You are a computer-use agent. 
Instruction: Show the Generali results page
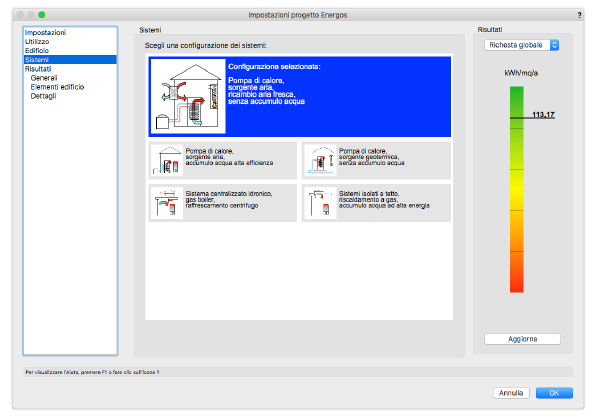[x=44, y=78]
